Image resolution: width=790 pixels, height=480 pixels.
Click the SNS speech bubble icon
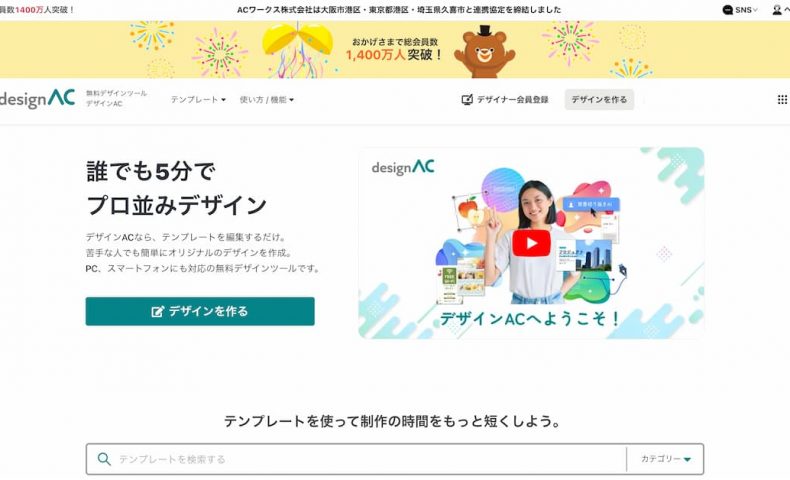point(727,10)
